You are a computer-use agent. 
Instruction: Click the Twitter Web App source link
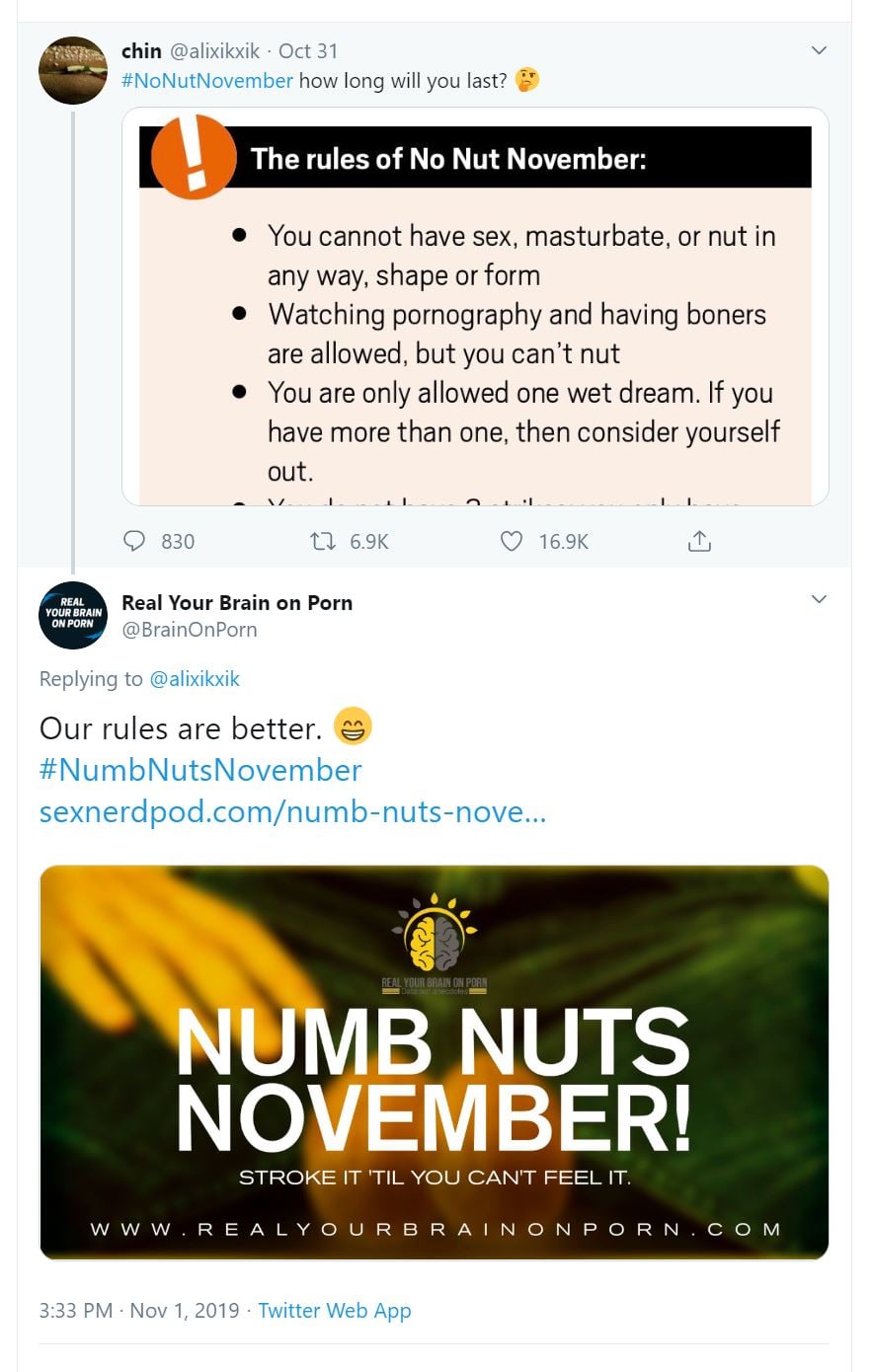click(335, 1311)
